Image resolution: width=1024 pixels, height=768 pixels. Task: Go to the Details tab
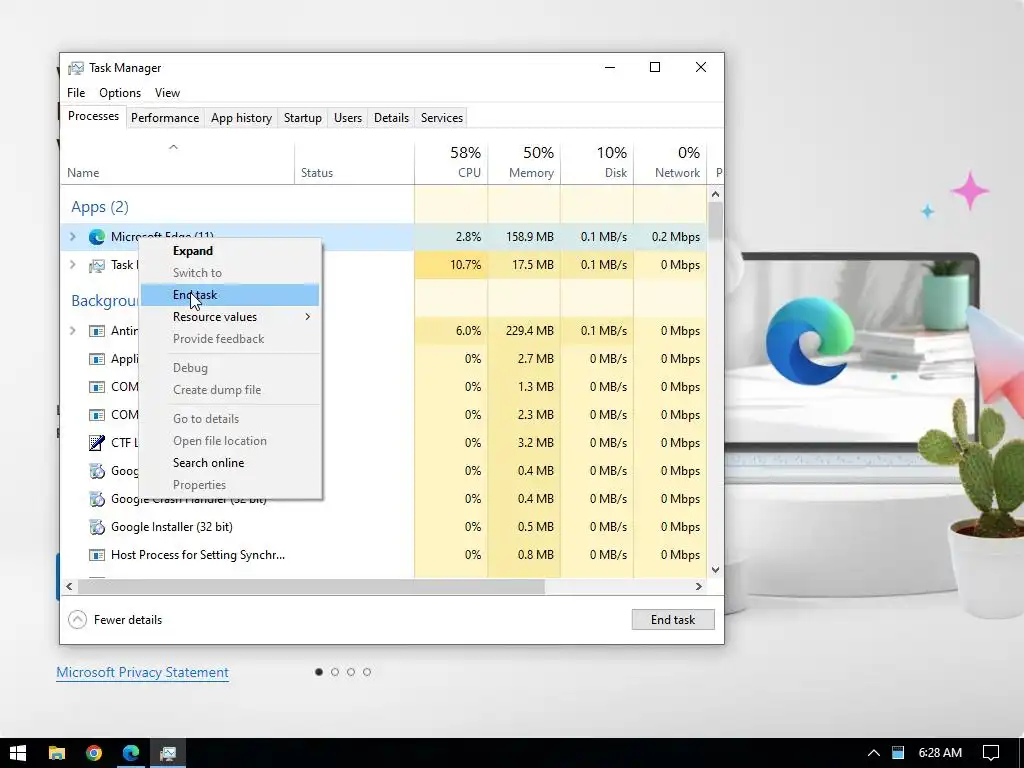[x=391, y=118]
